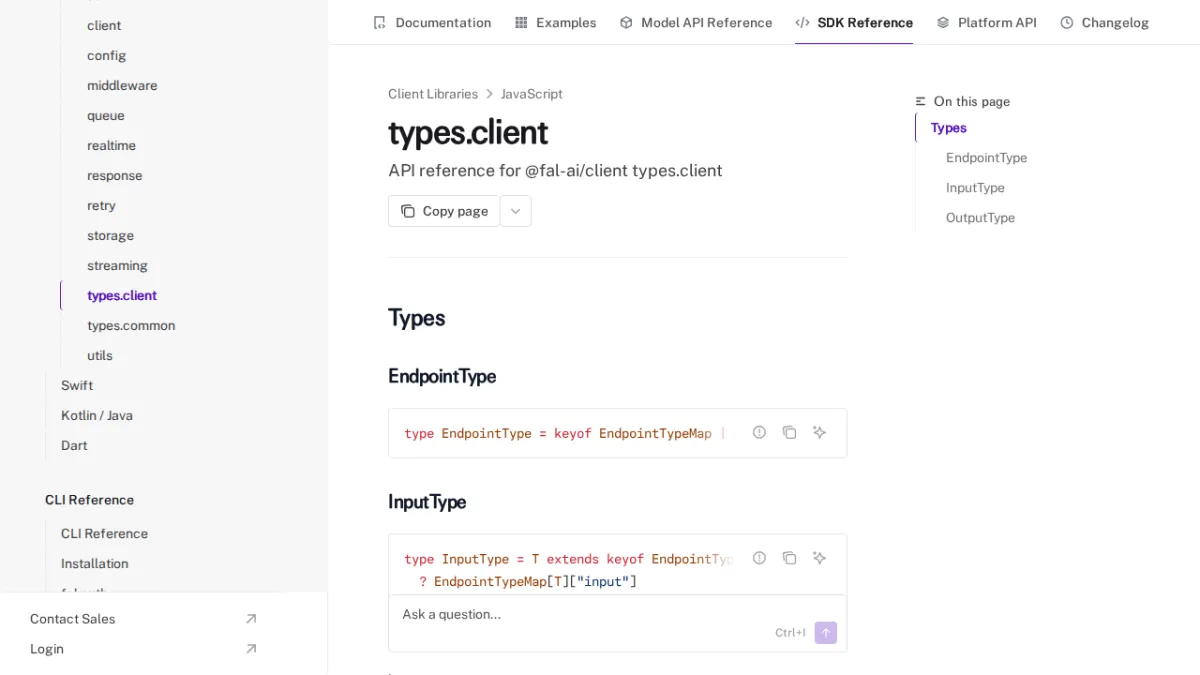1200x675 pixels.
Task: Click the InputType section heading
Action: 427,502
